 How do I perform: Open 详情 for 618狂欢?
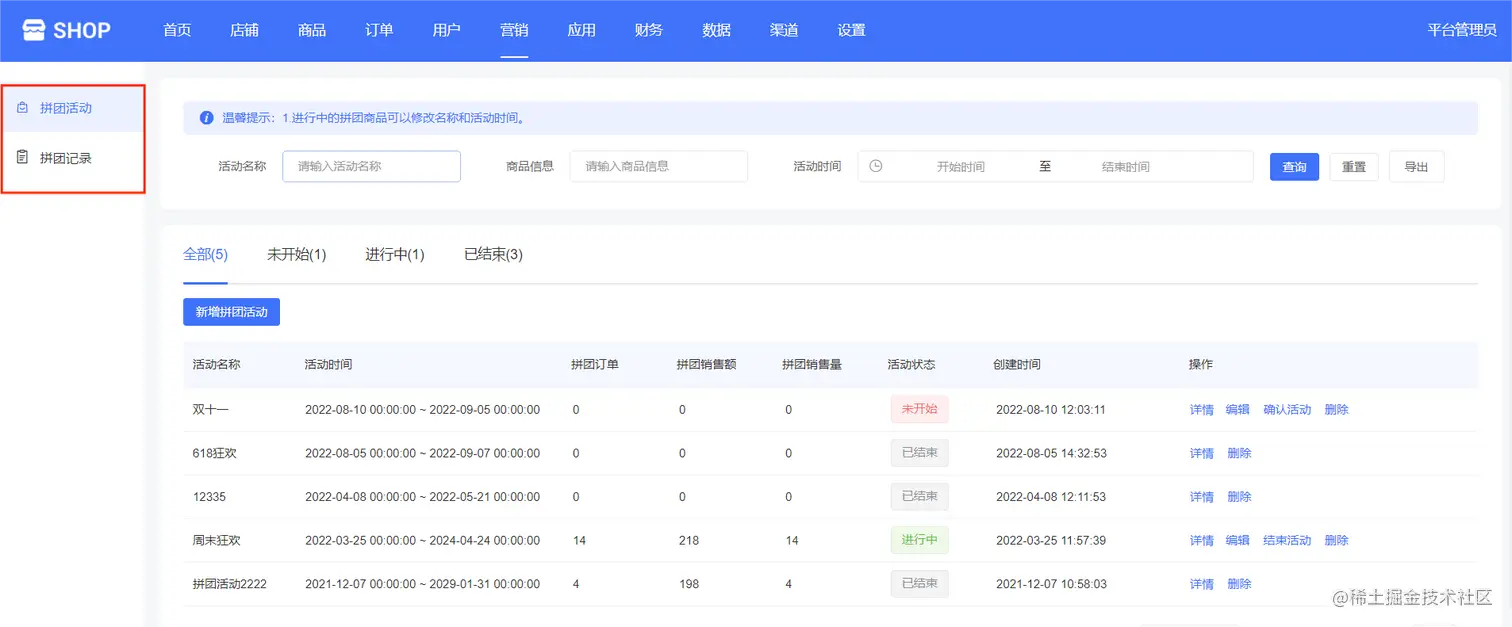pyautogui.click(x=1202, y=453)
